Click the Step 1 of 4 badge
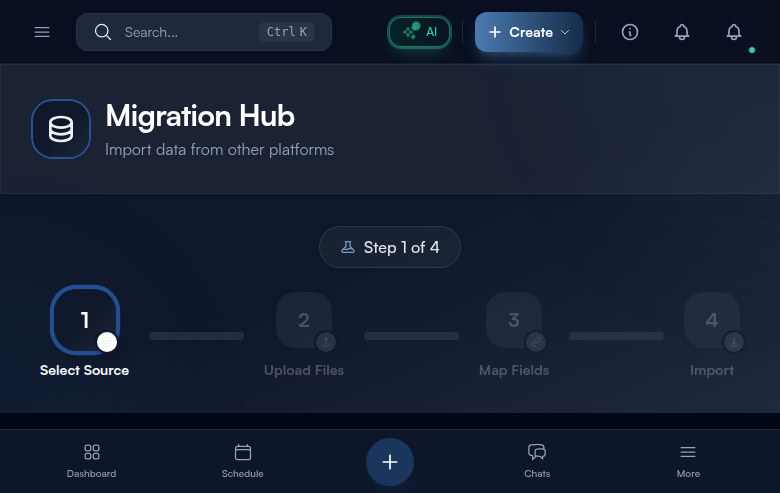The width and height of the screenshot is (780, 493). (390, 247)
